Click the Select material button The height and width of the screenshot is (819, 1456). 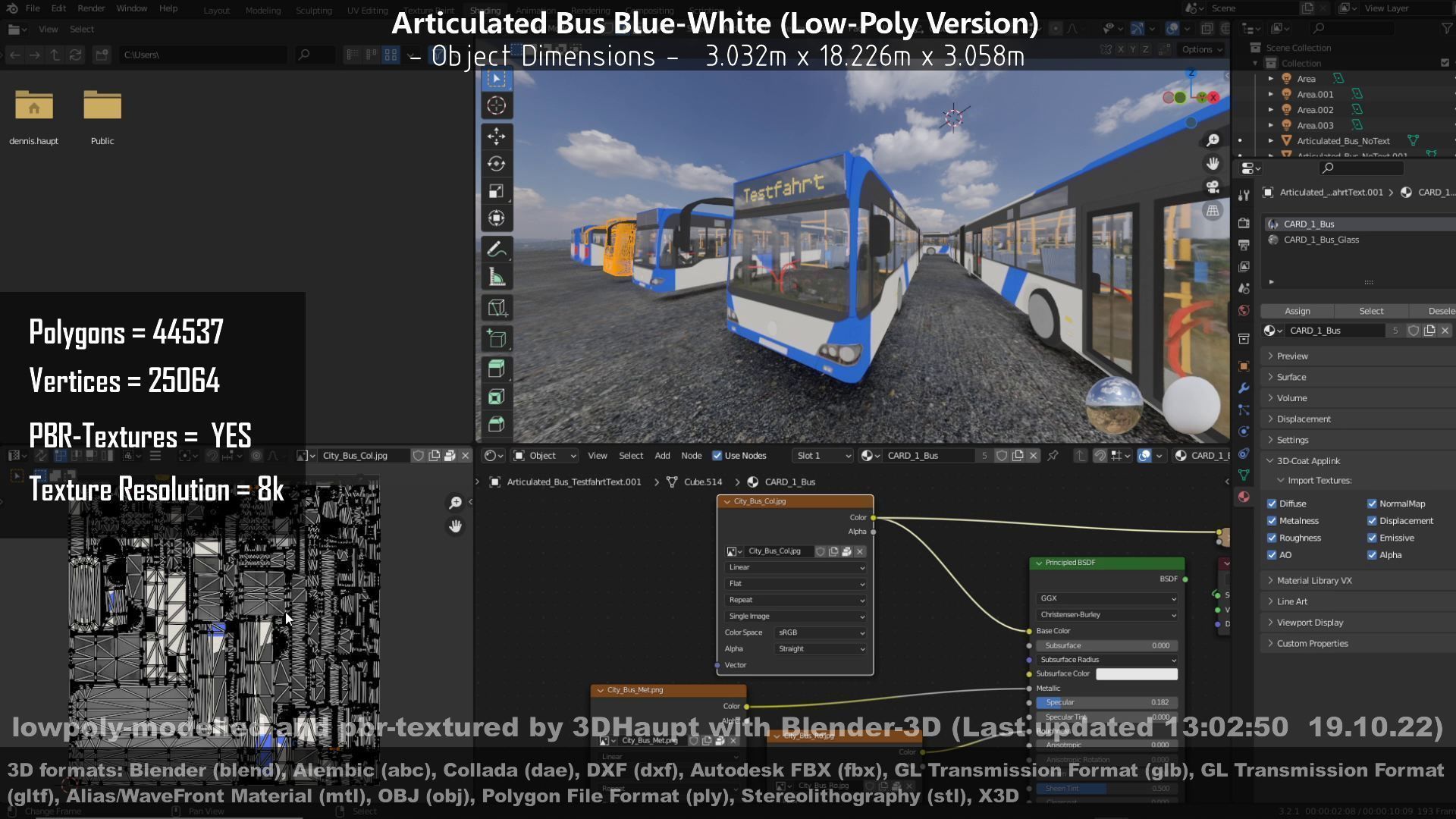click(1371, 311)
